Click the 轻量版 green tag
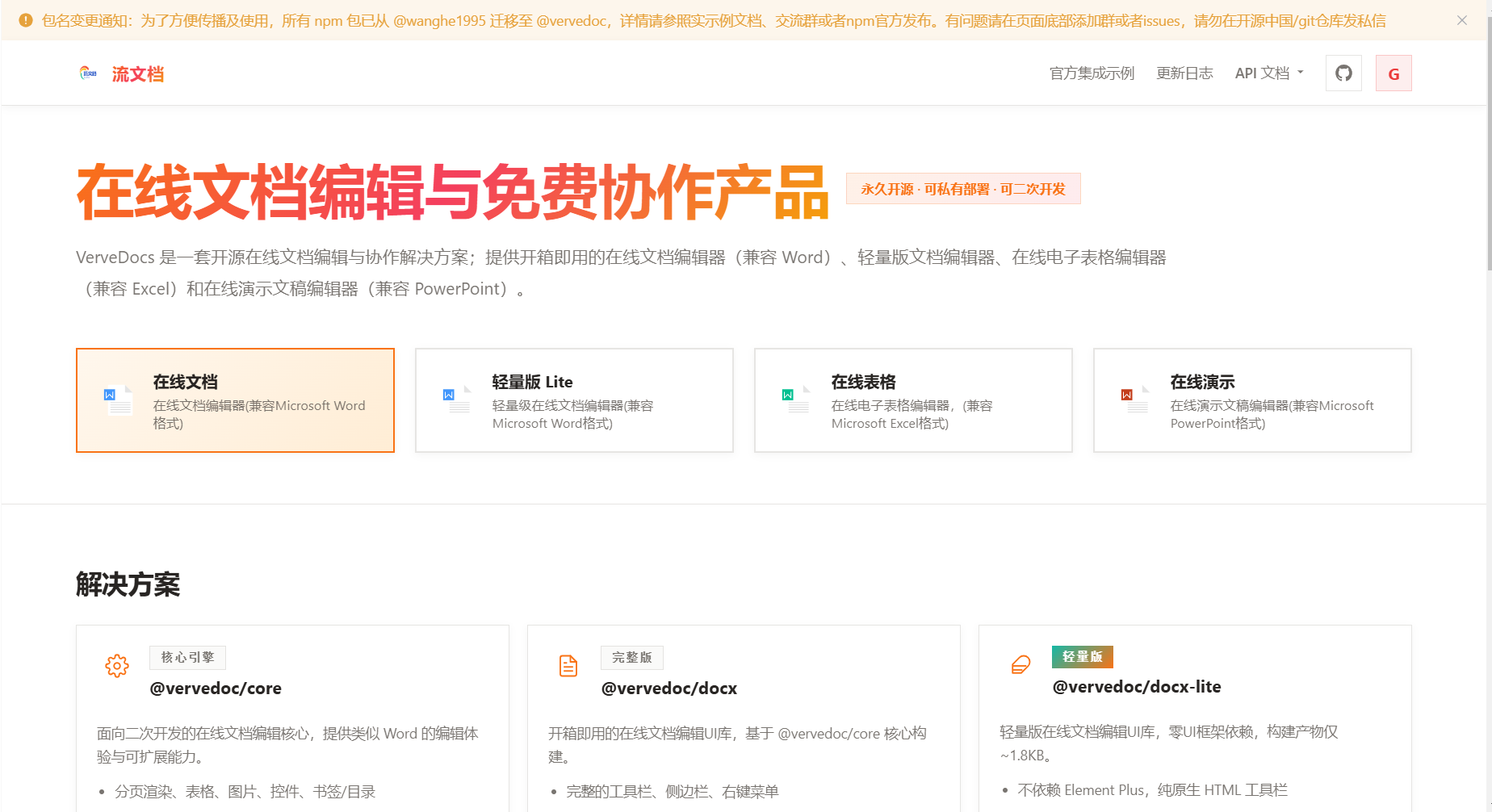This screenshot has width=1492, height=812. coord(1083,657)
